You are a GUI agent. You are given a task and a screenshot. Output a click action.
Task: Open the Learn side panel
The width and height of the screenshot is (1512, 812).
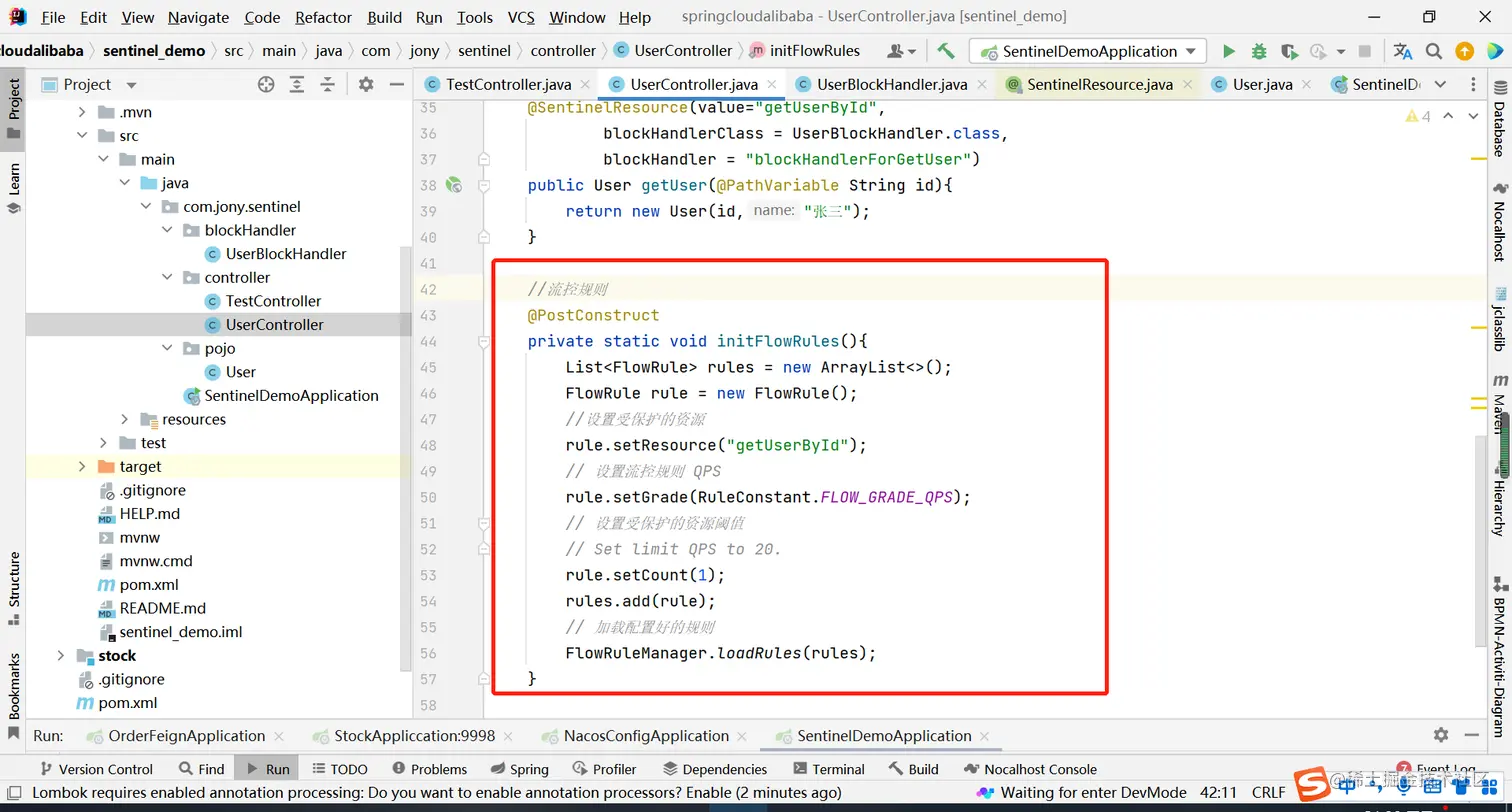[x=14, y=189]
